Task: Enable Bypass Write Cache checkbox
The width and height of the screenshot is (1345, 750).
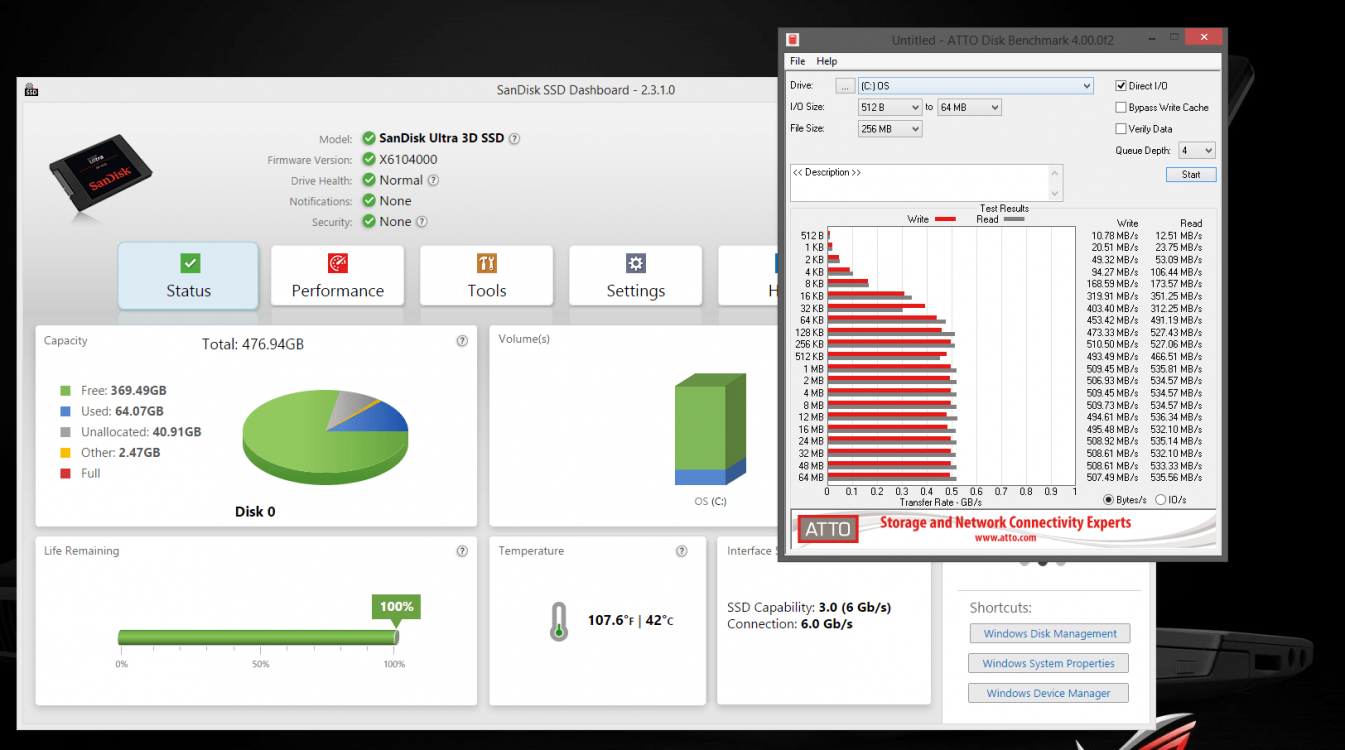Action: [x=1121, y=107]
